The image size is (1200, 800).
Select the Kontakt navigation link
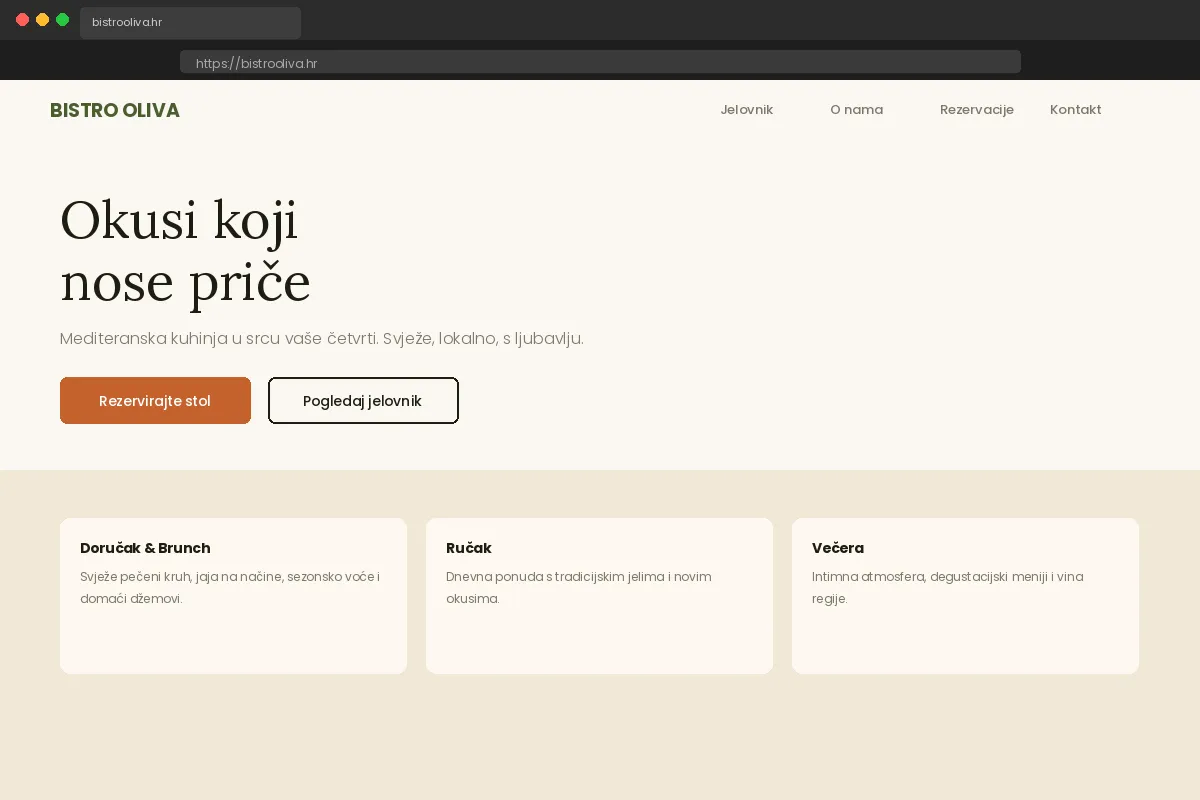pyautogui.click(x=1075, y=110)
